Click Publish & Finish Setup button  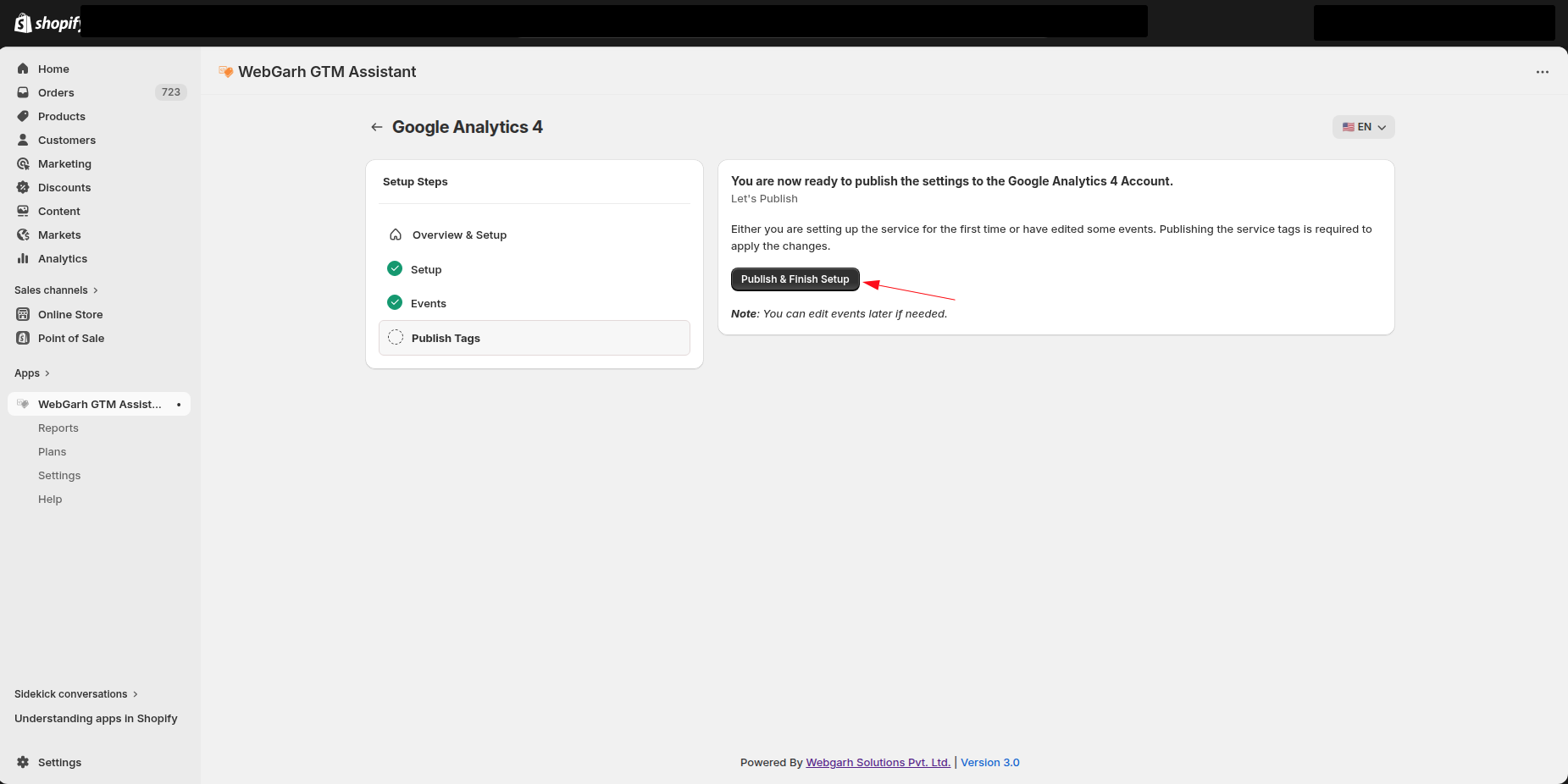tap(795, 279)
